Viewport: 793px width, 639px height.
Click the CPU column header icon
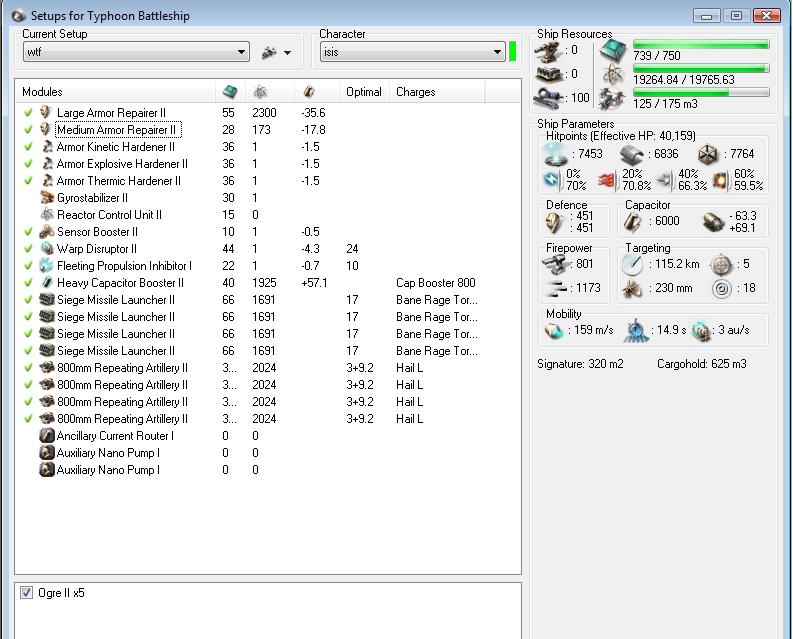pos(230,92)
